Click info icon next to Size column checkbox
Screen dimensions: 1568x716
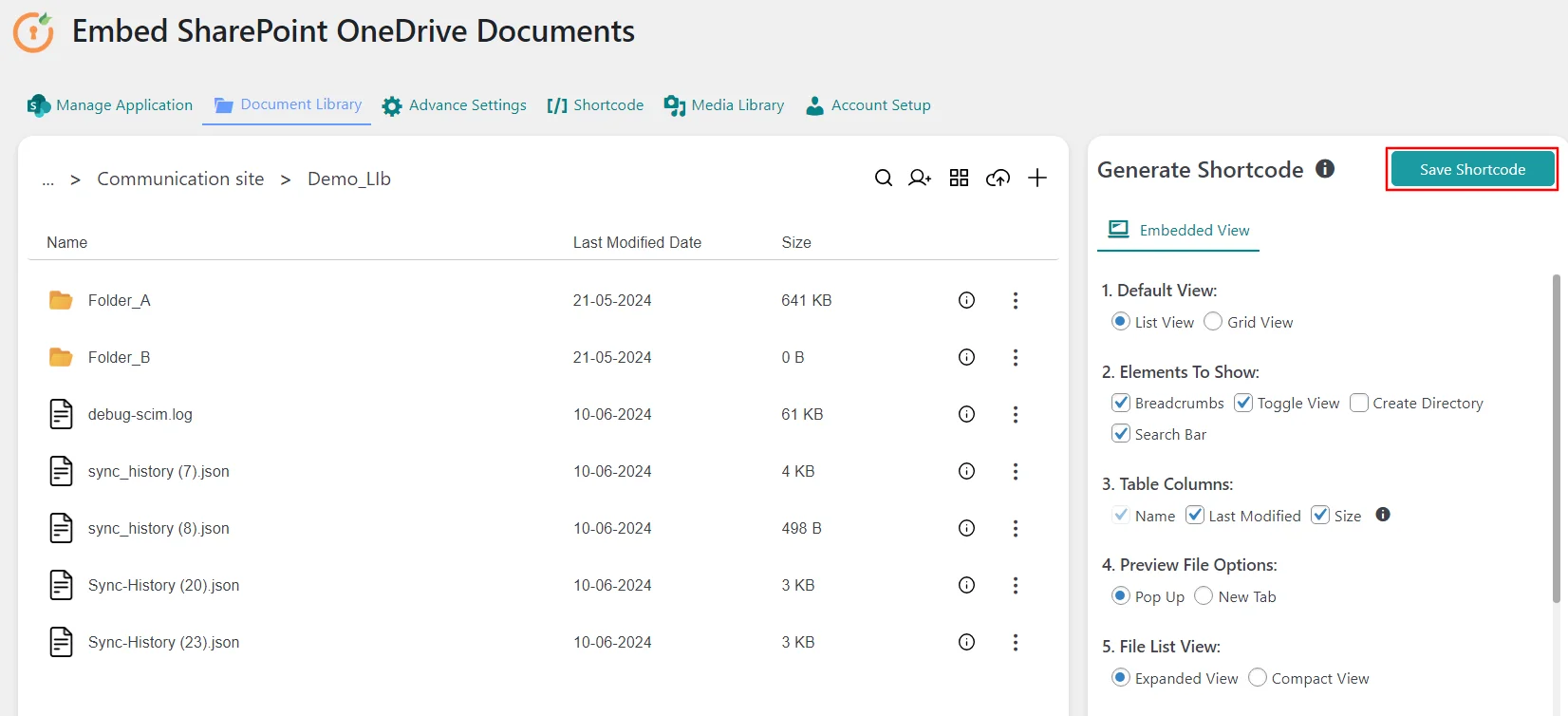tap(1383, 515)
